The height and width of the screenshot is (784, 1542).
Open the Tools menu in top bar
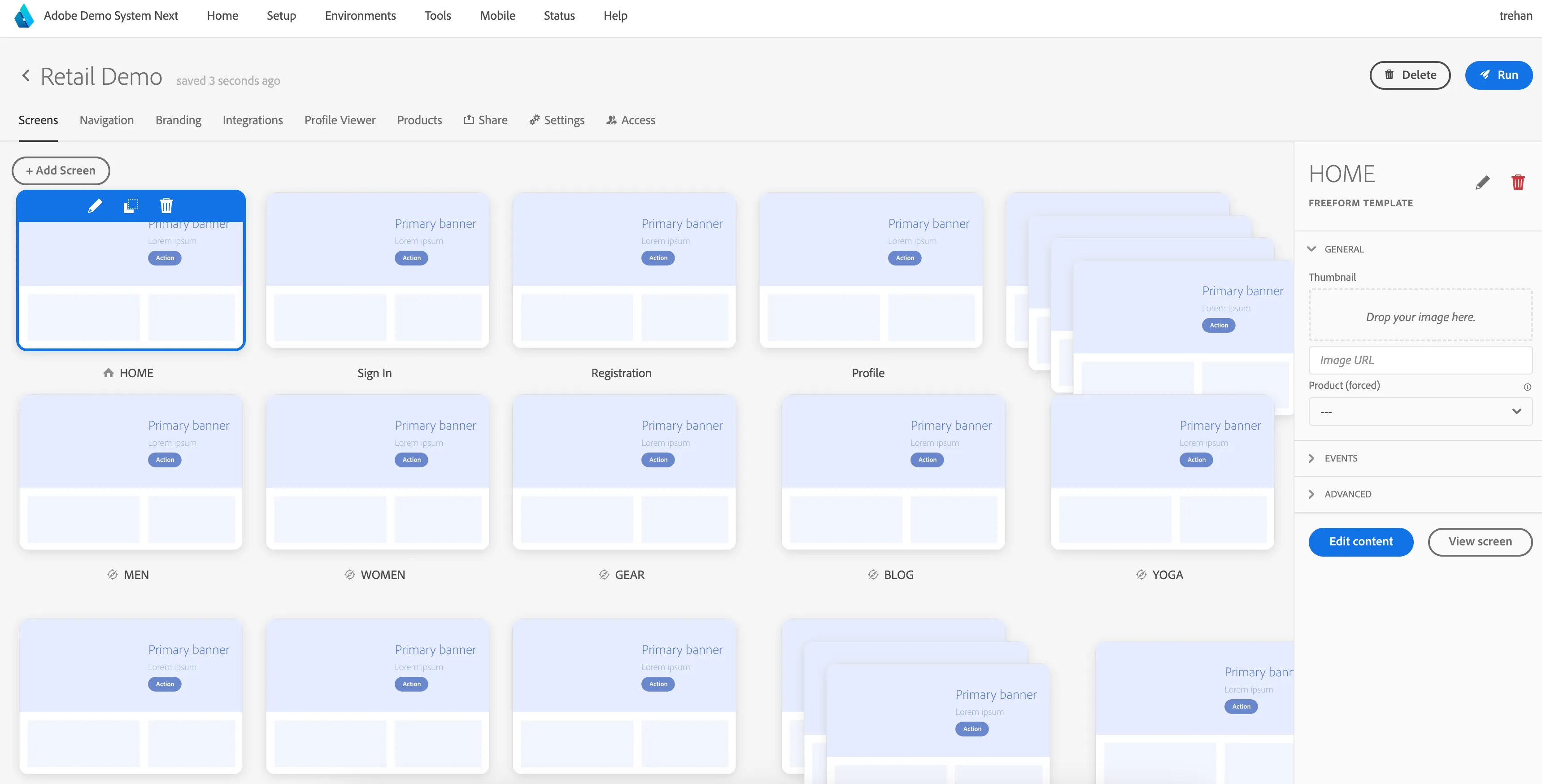click(438, 16)
